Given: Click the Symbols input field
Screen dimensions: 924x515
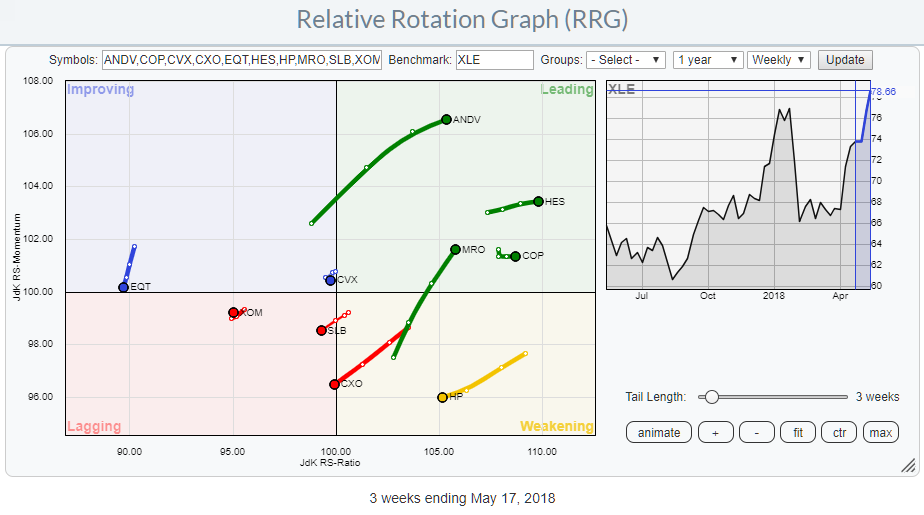Looking at the screenshot, I should click(x=241, y=60).
